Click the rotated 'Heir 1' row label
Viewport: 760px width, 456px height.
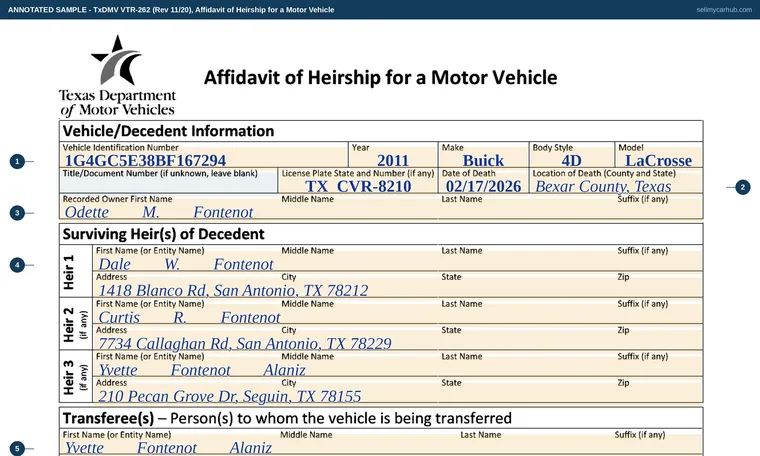point(69,272)
